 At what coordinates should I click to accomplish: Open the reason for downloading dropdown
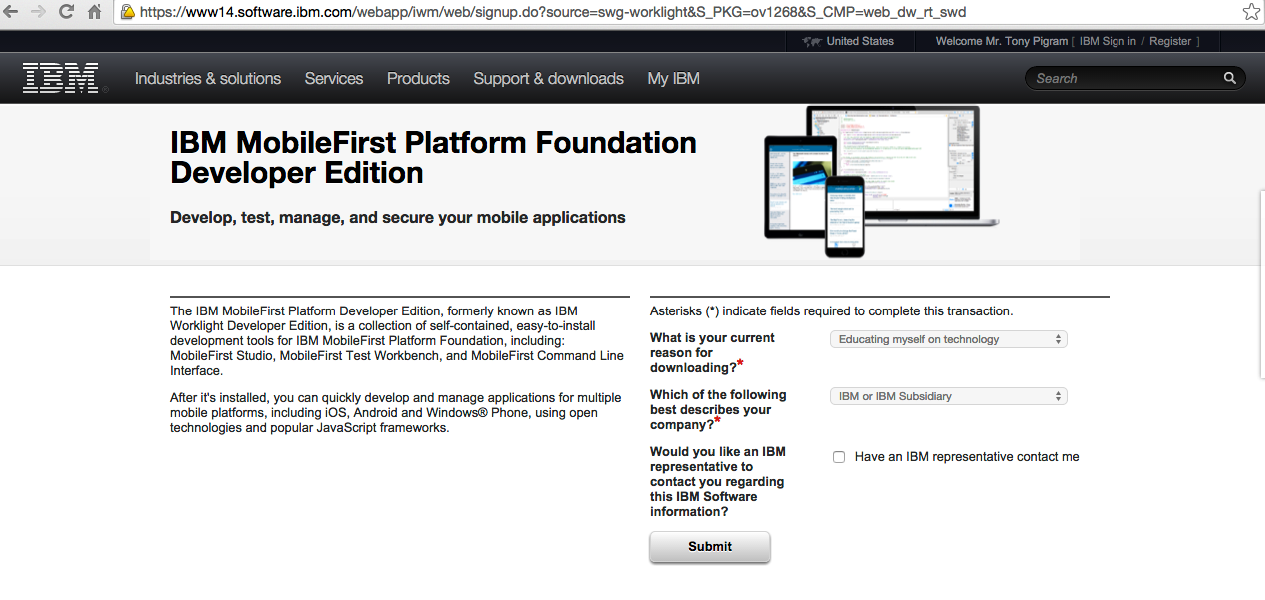[949, 339]
